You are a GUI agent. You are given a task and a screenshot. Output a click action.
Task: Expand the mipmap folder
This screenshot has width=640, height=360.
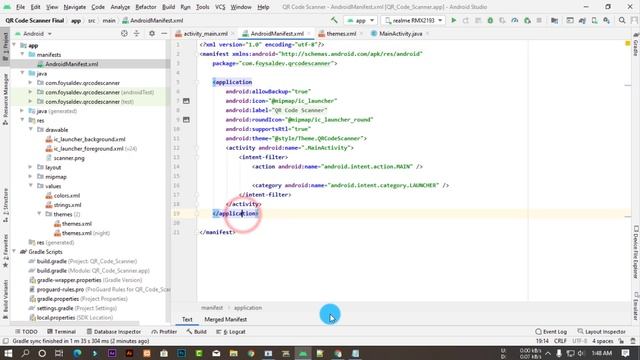[x=31, y=177]
